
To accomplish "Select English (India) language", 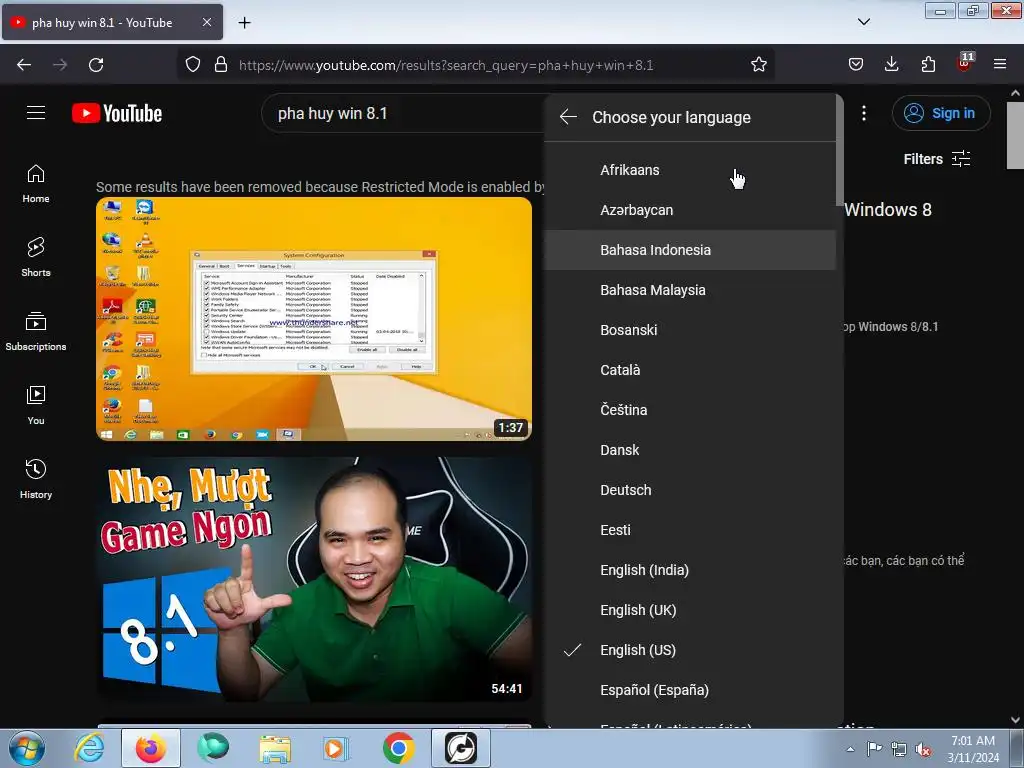I will coord(690,570).
